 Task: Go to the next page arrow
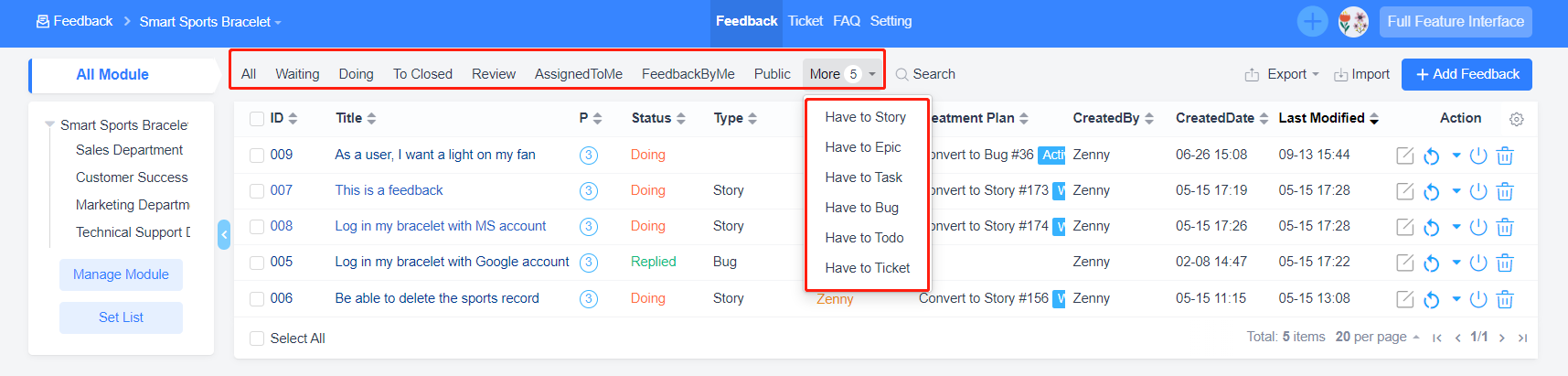pyautogui.click(x=1501, y=338)
